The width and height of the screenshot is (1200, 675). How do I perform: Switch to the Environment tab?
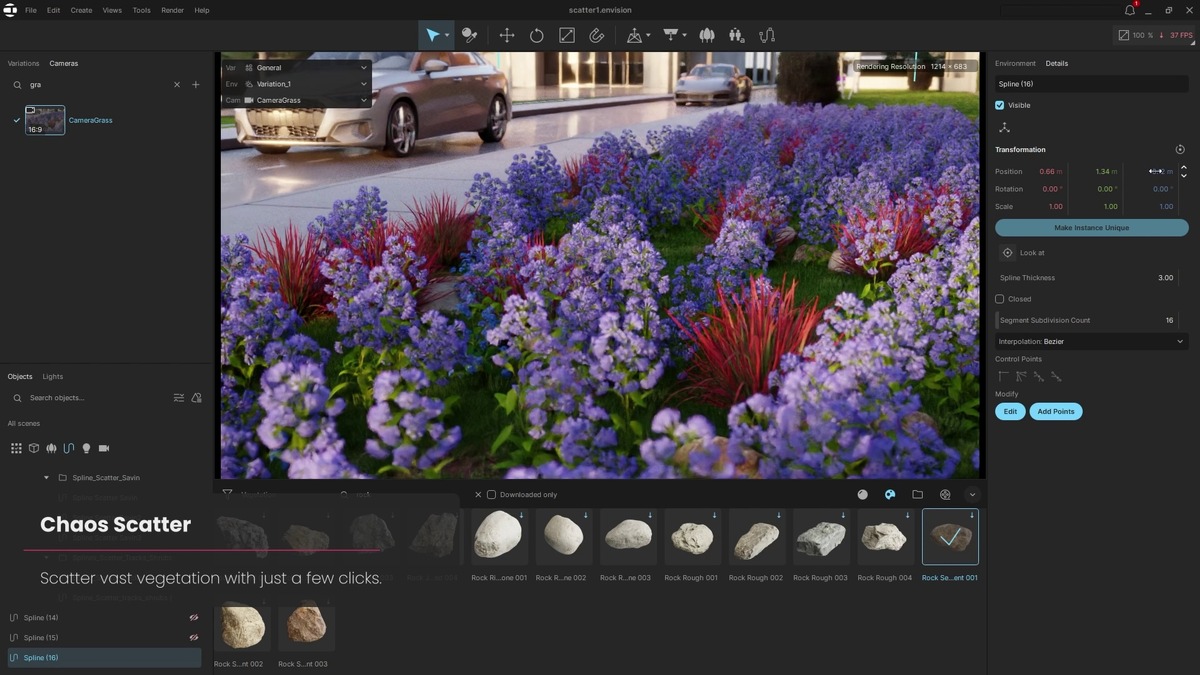coord(1015,63)
